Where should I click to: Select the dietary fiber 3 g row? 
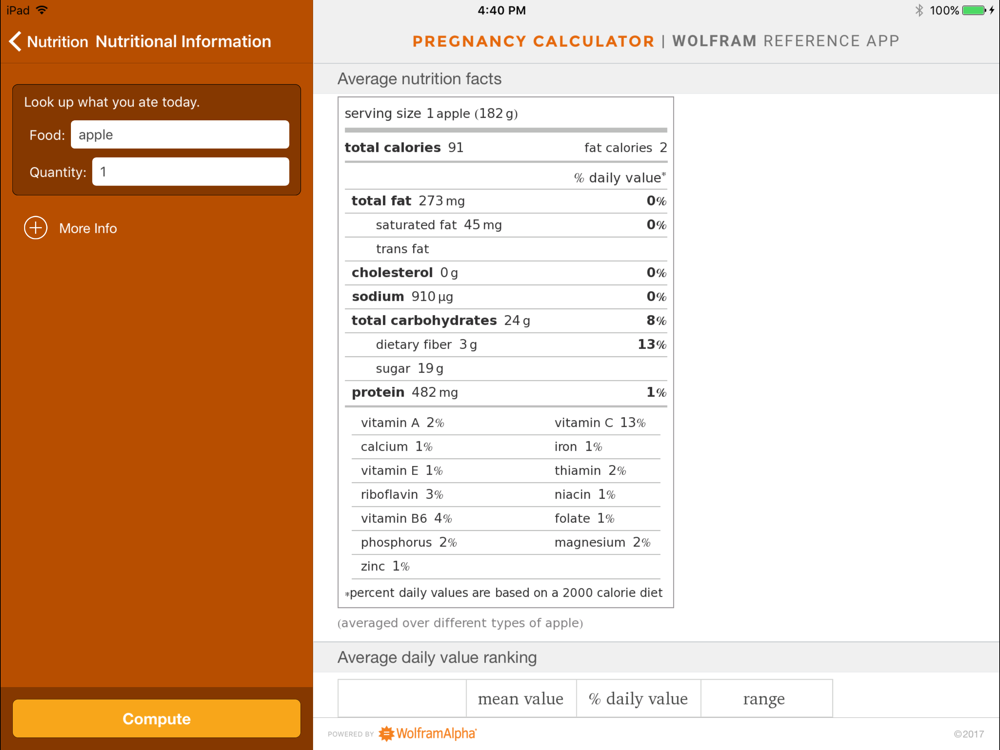click(x=506, y=344)
